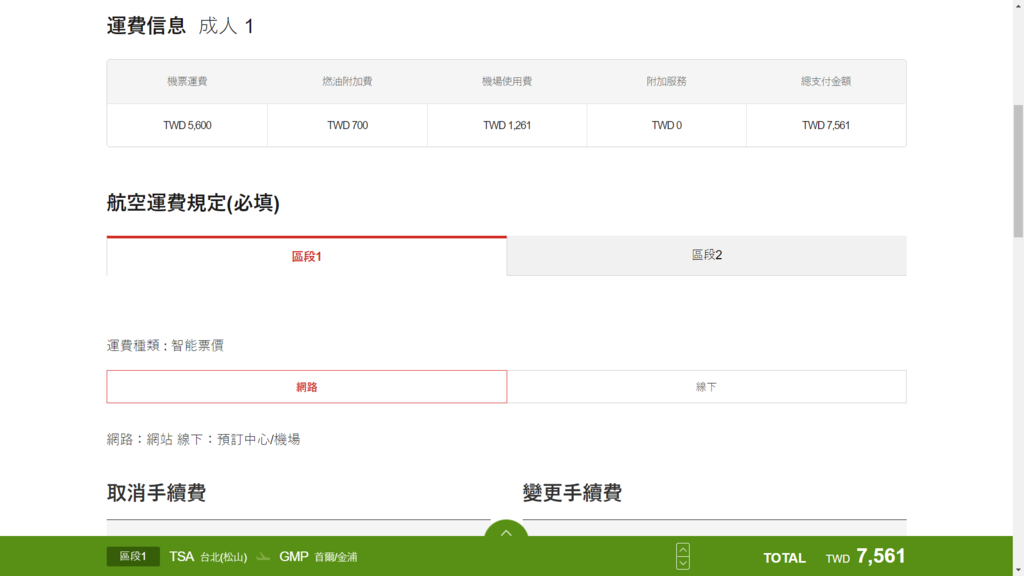
Task: Click the TWD 700 fuel surcharge cell
Action: coord(347,125)
